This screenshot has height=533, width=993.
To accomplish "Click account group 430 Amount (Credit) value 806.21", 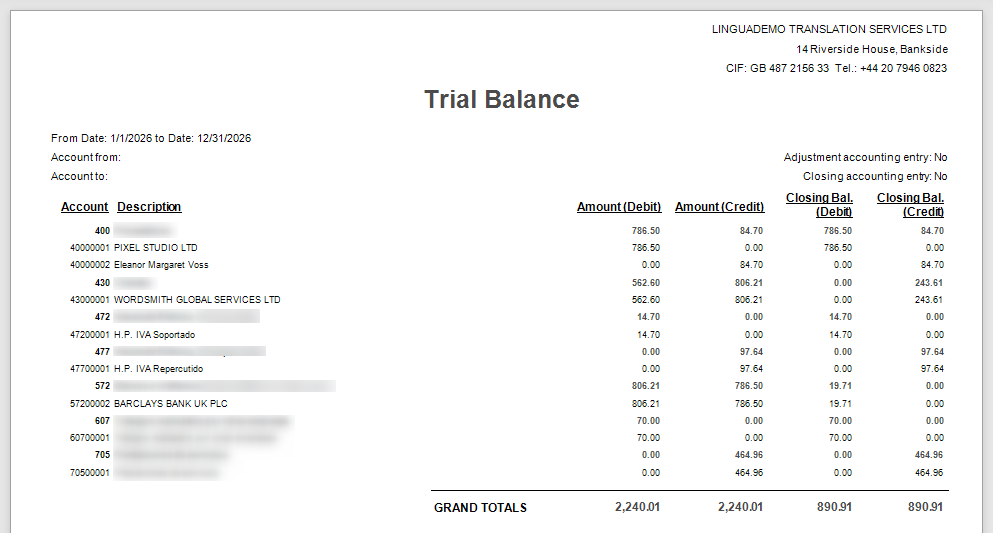I will point(749,282).
